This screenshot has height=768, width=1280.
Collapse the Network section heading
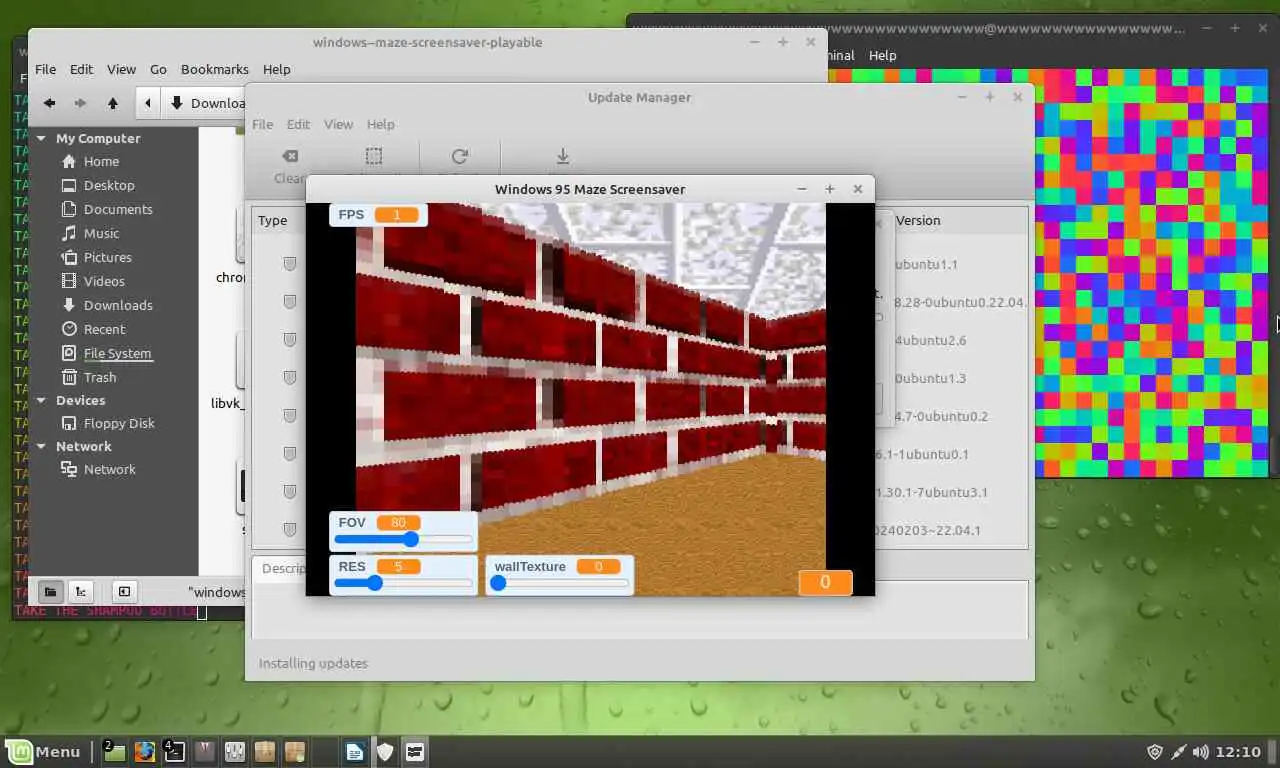coord(42,447)
